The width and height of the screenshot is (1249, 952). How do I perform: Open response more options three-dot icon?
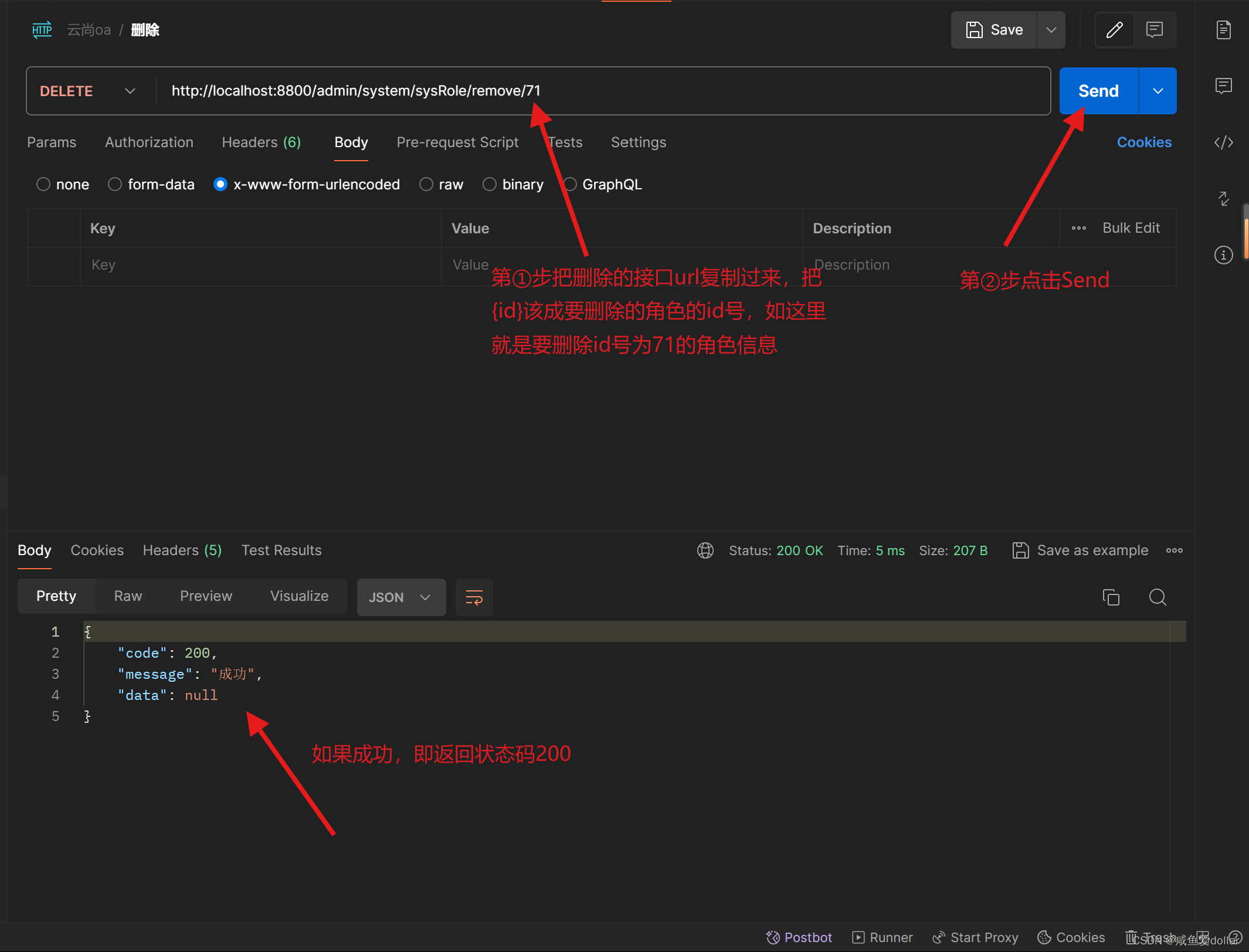click(x=1175, y=550)
